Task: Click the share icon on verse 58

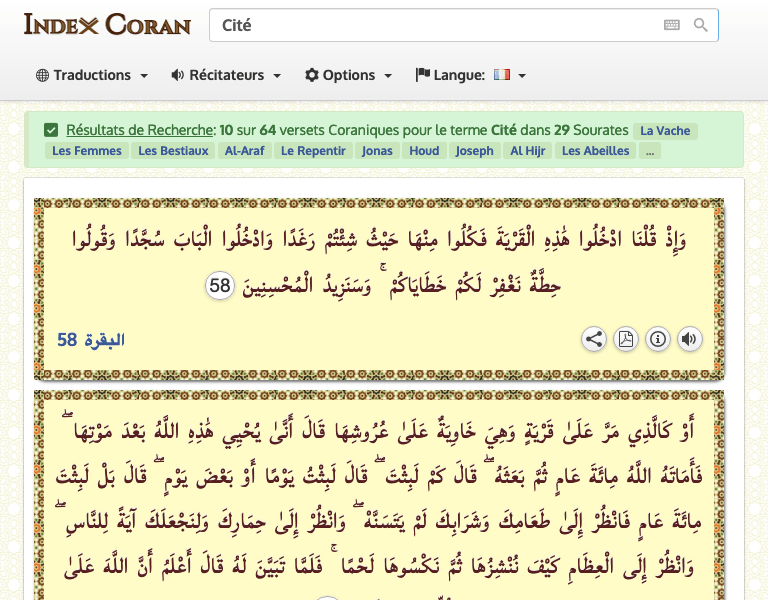Action: 594,339
